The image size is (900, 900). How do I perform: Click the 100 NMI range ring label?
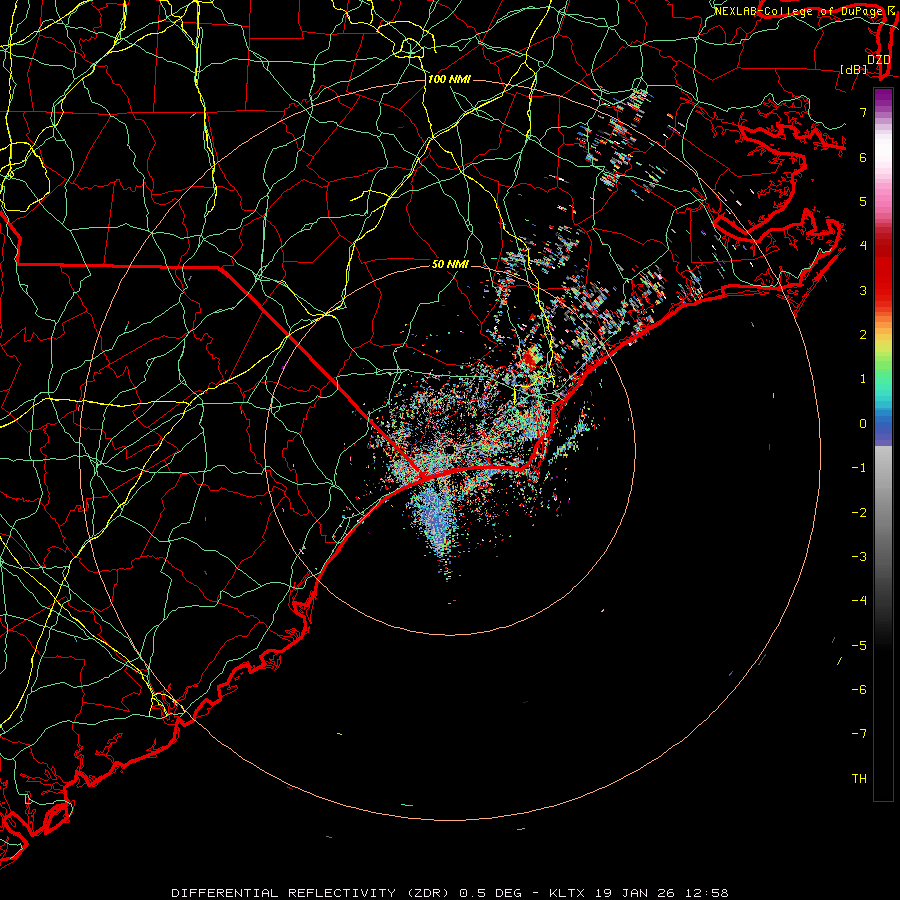(449, 79)
